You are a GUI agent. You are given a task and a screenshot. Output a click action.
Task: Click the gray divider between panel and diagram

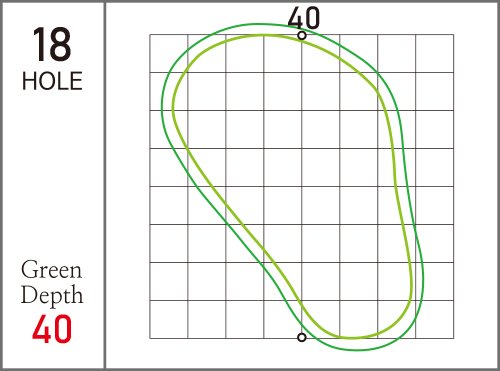(x=105, y=185)
